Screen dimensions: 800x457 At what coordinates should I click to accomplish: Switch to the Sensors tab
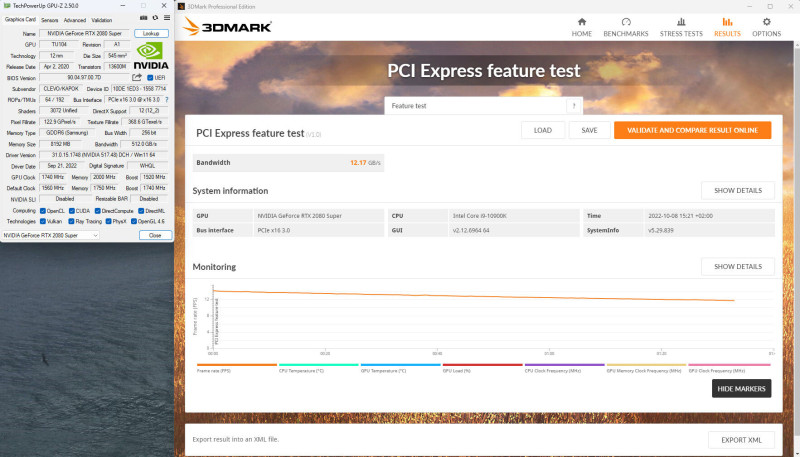click(49, 20)
